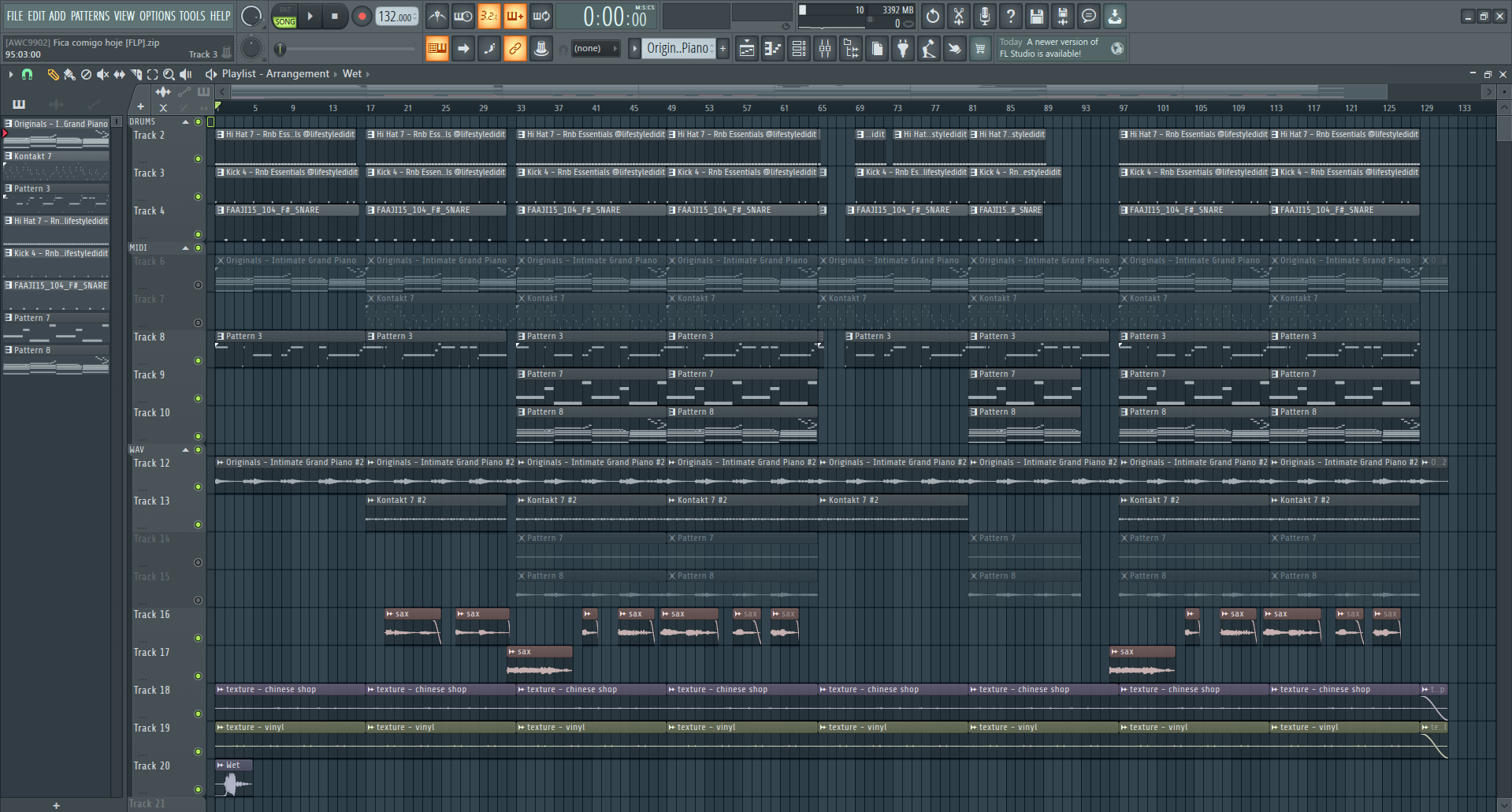Image resolution: width=1512 pixels, height=812 pixels.
Task: Toggle step editing mode icon
Action: coord(489,49)
